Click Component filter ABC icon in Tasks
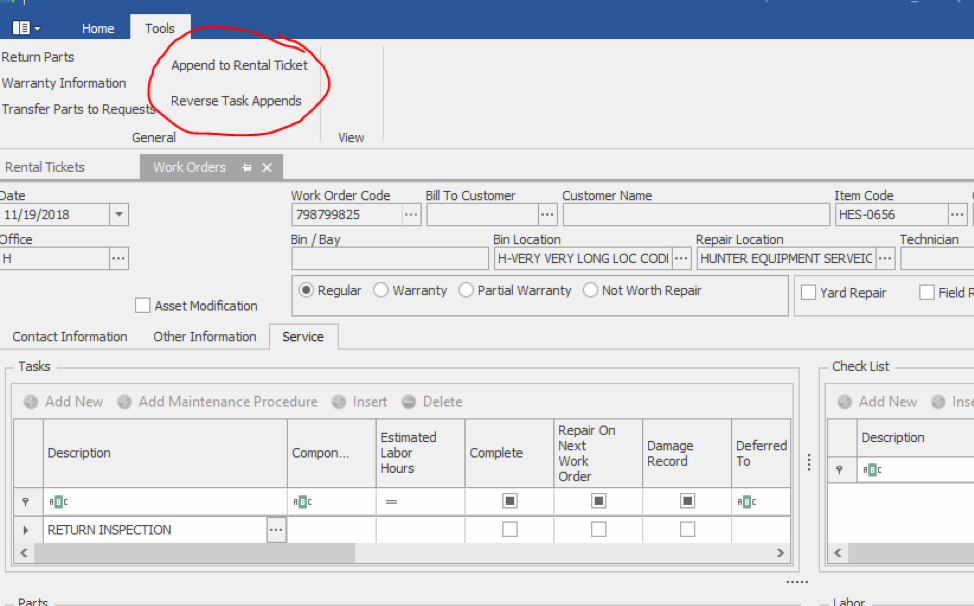Screen dimensions: 974x606 click(x=303, y=502)
